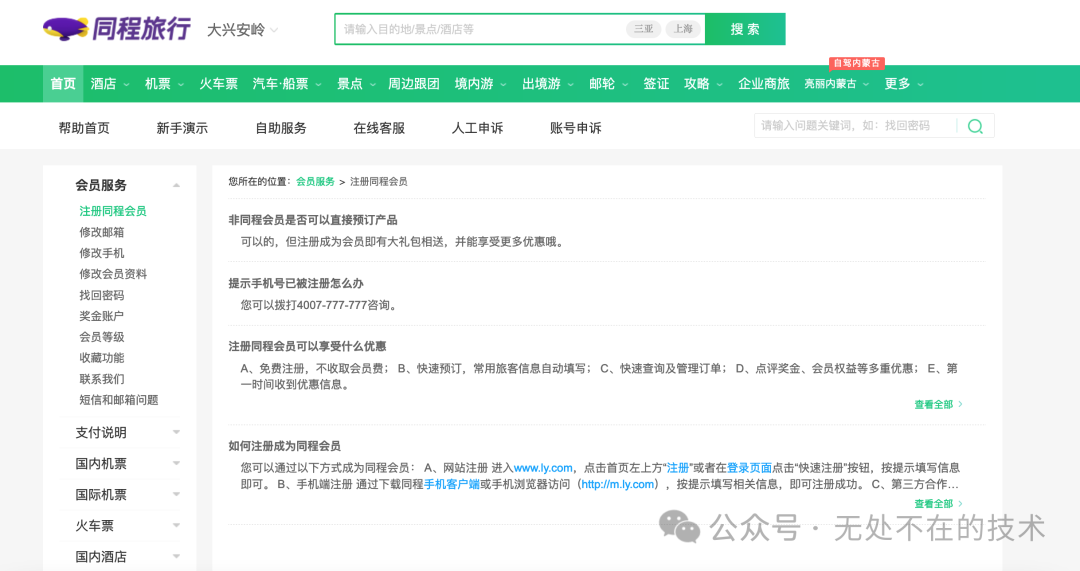
Task: Open the 机票 navigation dropdown
Action: (x=164, y=83)
